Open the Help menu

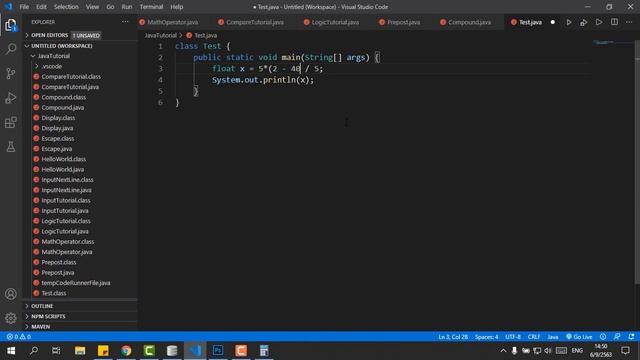click(177, 7)
